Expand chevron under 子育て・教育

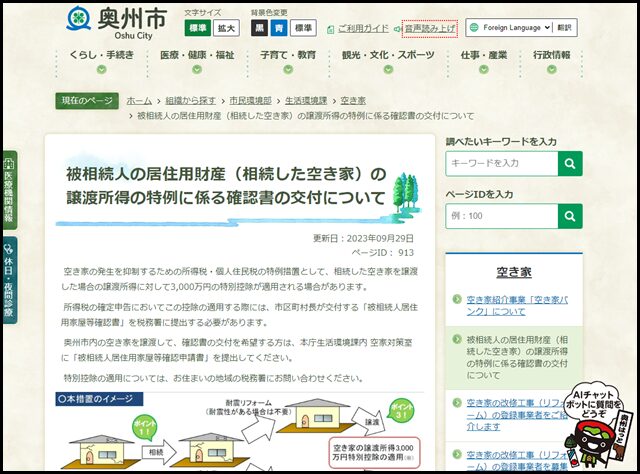click(288, 70)
